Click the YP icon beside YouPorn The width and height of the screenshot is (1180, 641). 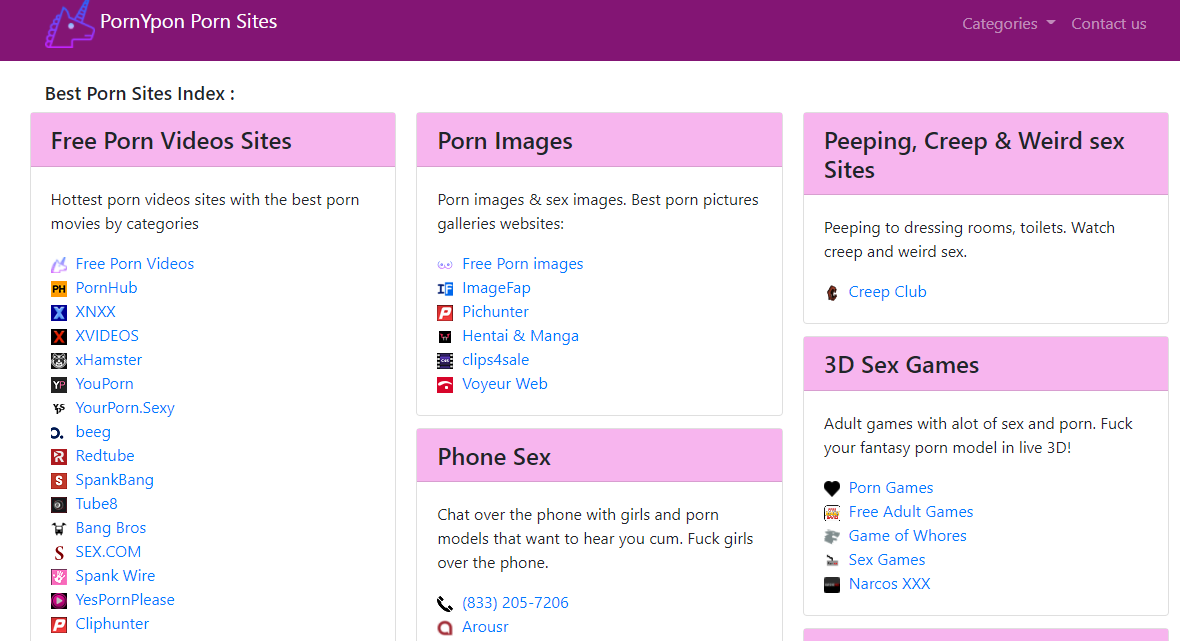(x=59, y=384)
